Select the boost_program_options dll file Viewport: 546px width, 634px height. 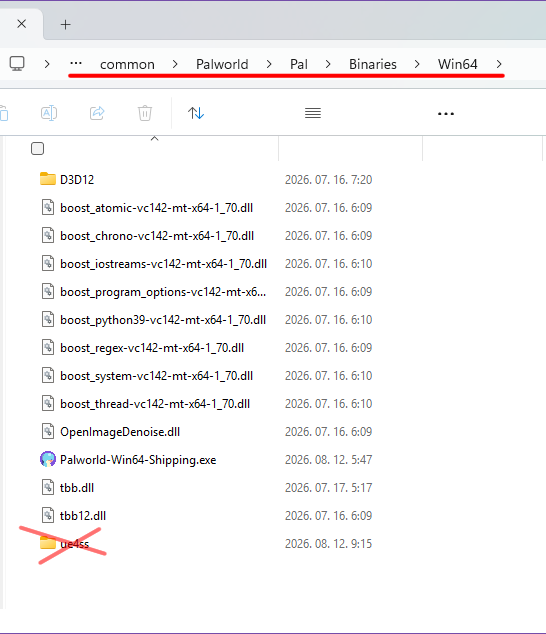[x=163, y=292]
